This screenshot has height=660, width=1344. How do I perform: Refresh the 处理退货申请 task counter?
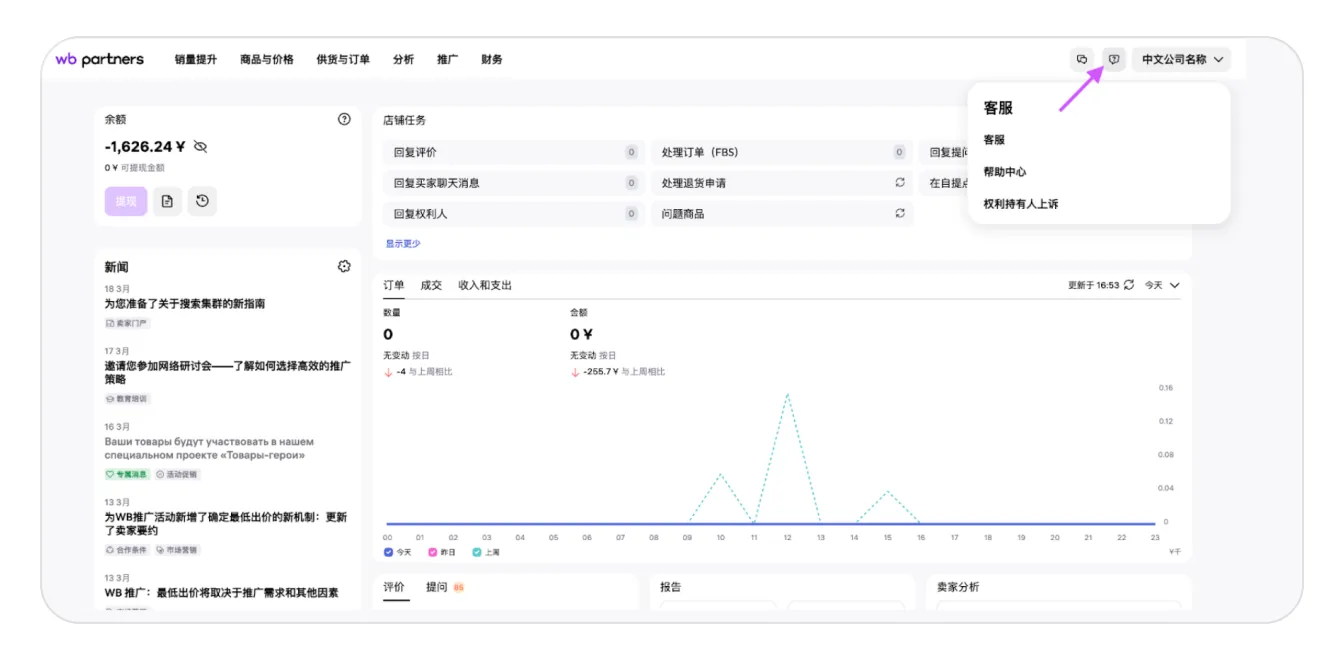click(x=899, y=183)
